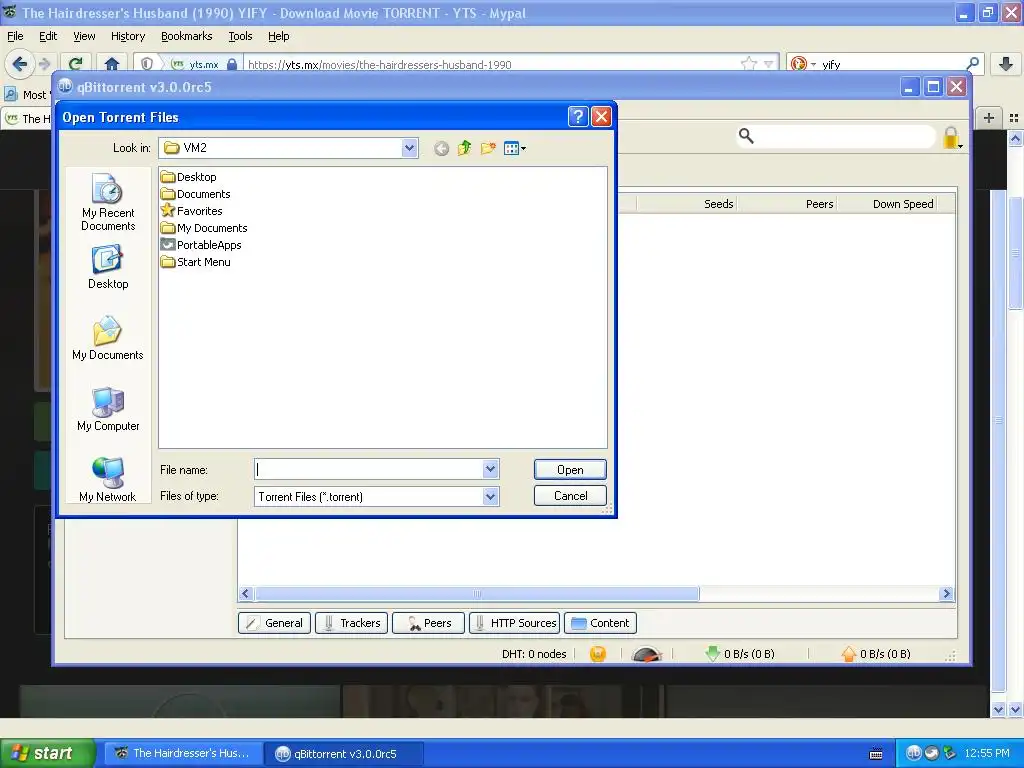The image size is (1024, 768).
Task: Open the View Menu dropdown icon
Action: point(515,148)
